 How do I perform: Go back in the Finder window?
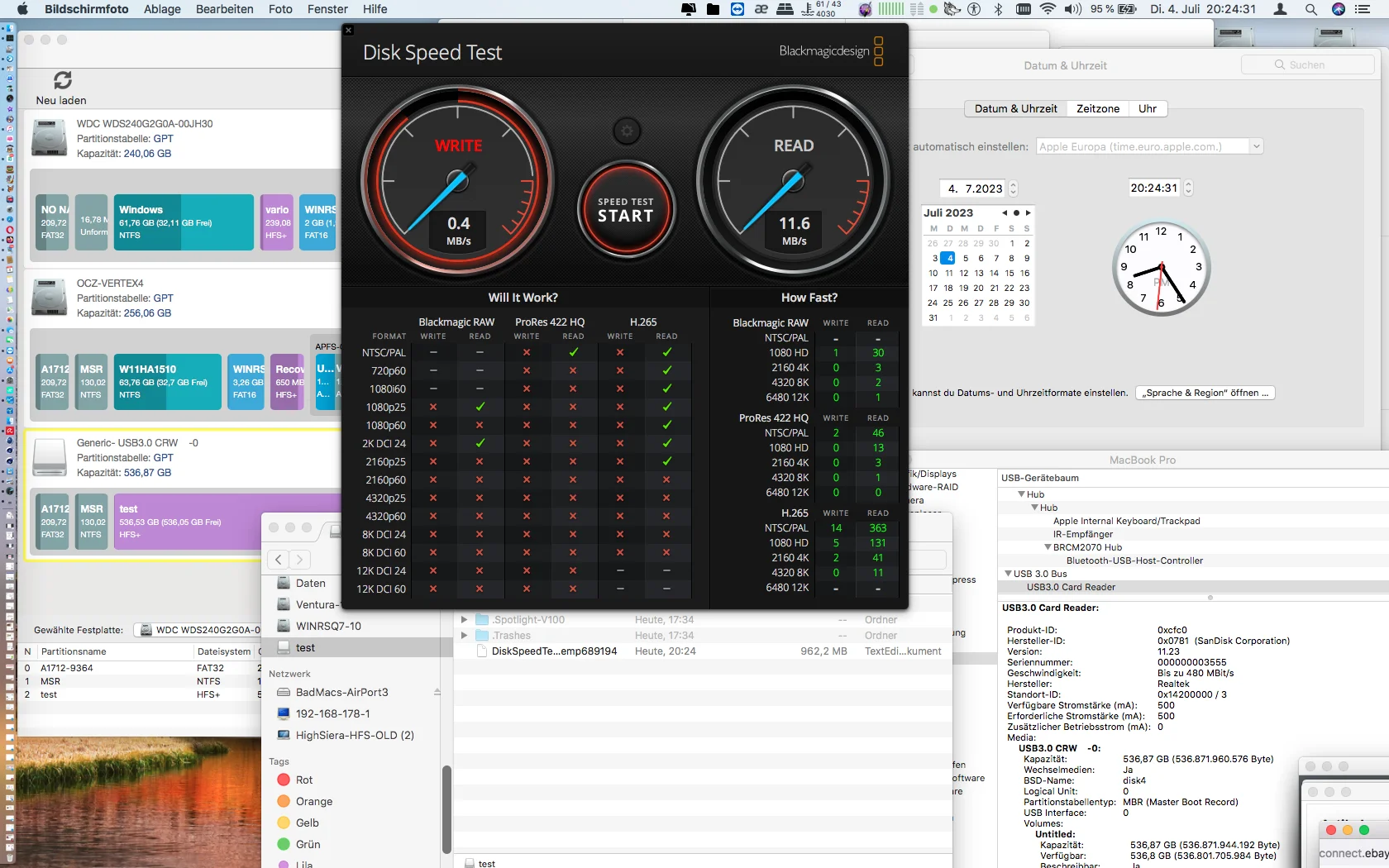[279, 560]
